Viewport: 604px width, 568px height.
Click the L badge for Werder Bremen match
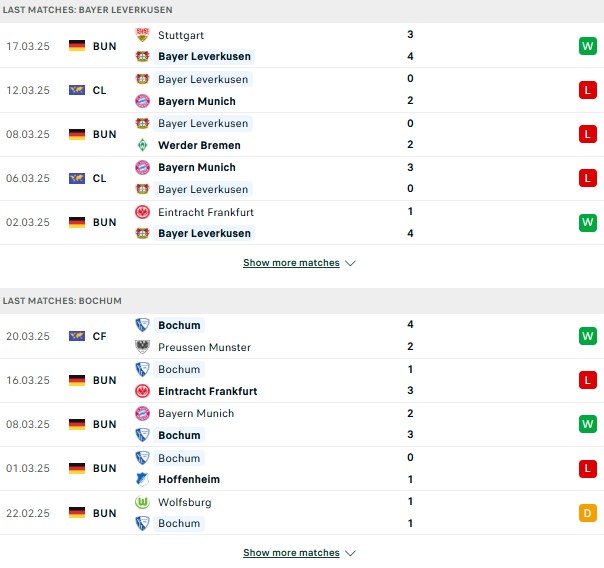pyautogui.click(x=587, y=134)
